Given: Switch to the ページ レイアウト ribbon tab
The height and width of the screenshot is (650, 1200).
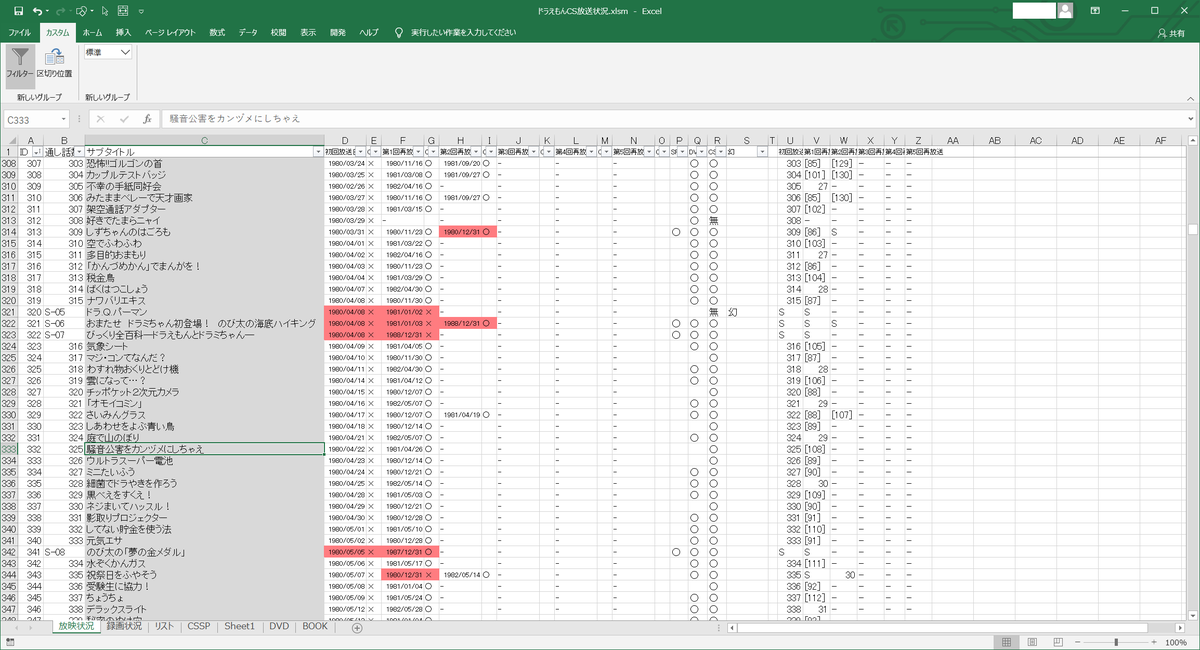Looking at the screenshot, I should click(170, 32).
